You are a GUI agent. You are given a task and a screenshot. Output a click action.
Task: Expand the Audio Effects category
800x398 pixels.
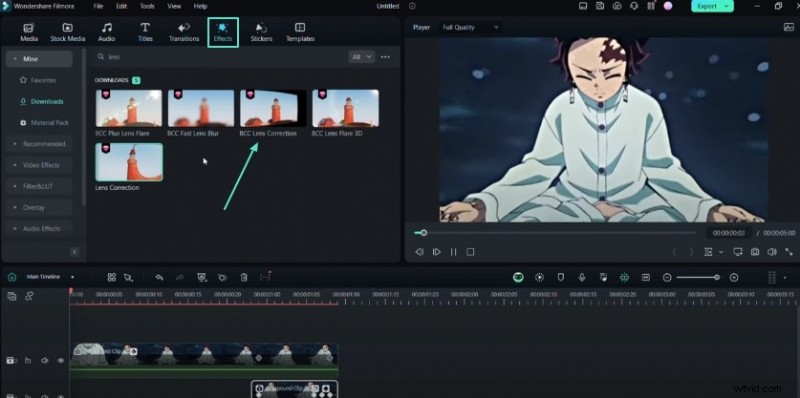coord(39,229)
